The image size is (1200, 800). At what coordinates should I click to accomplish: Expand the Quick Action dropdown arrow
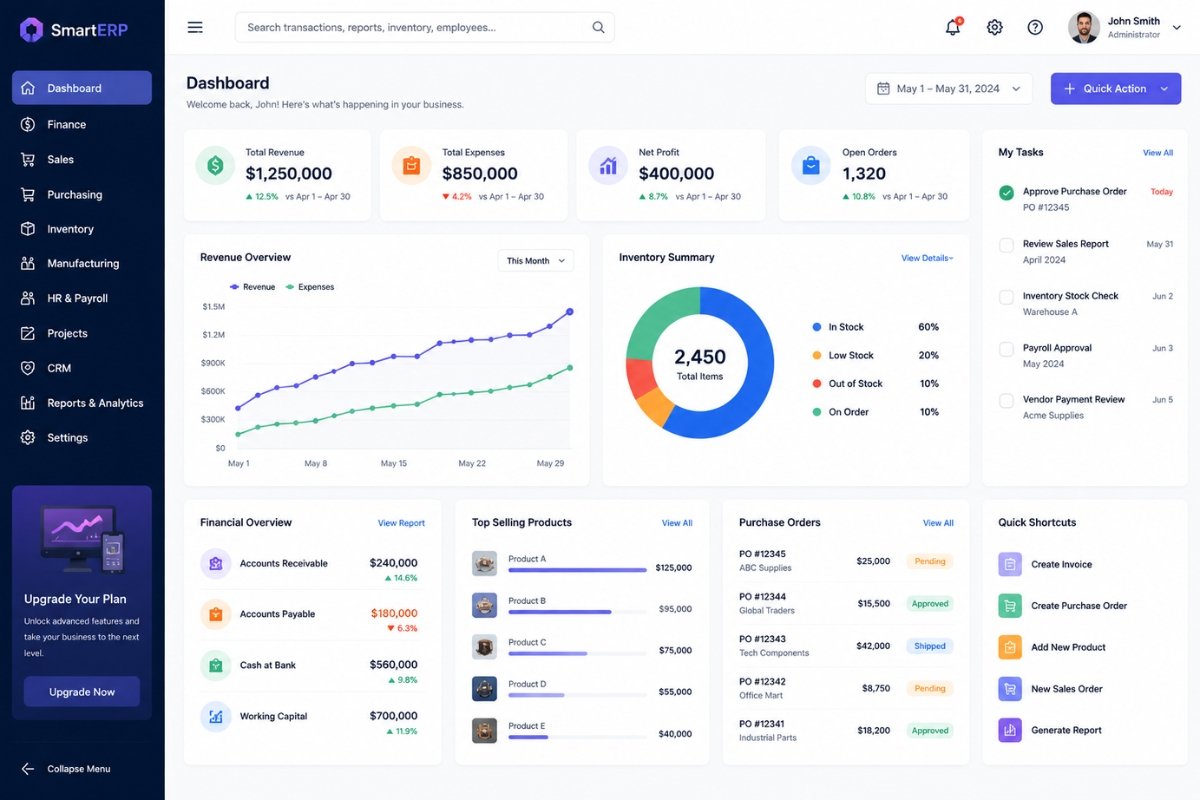tap(1164, 89)
